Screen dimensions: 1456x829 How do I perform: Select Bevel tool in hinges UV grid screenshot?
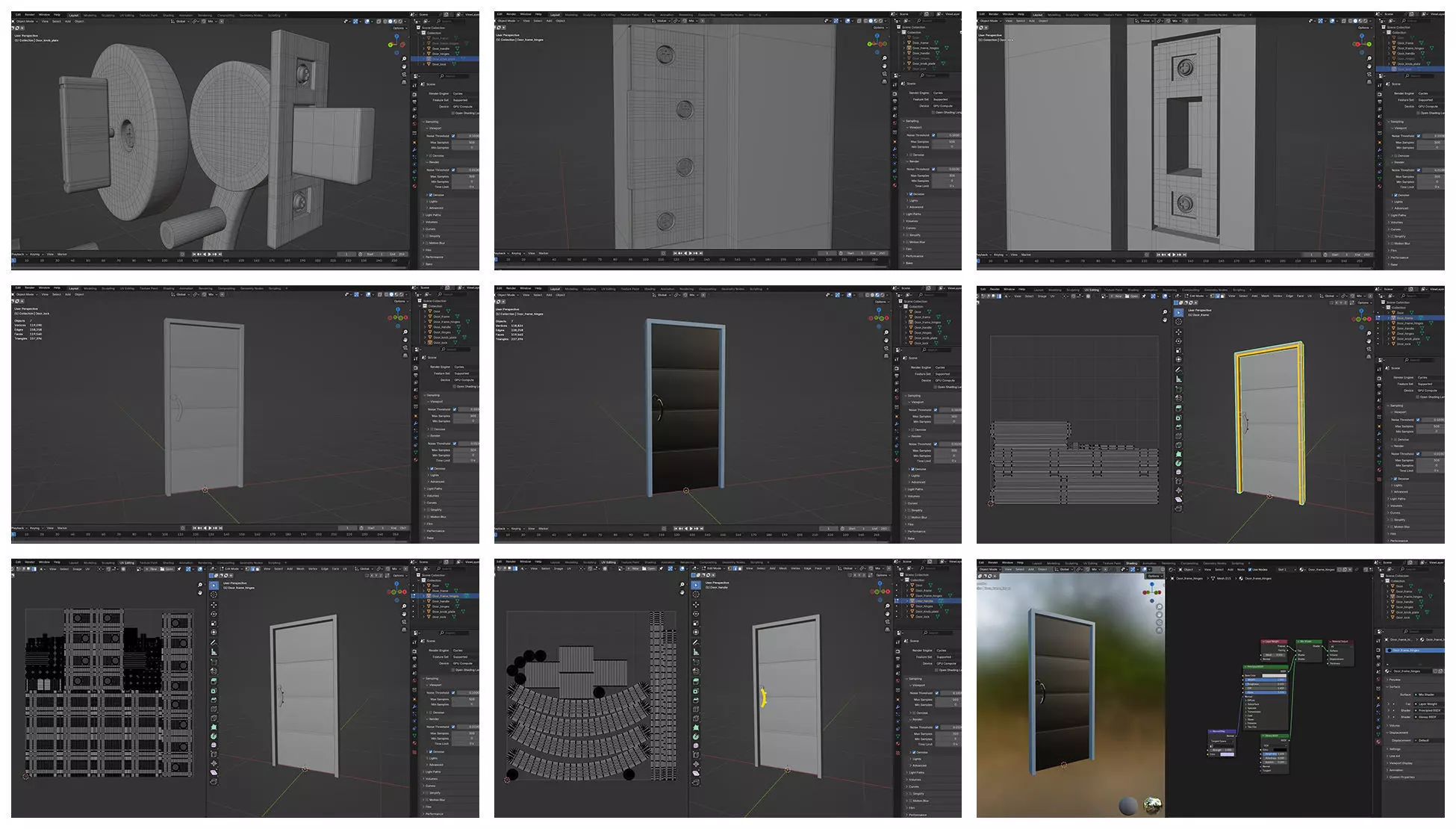point(214,700)
